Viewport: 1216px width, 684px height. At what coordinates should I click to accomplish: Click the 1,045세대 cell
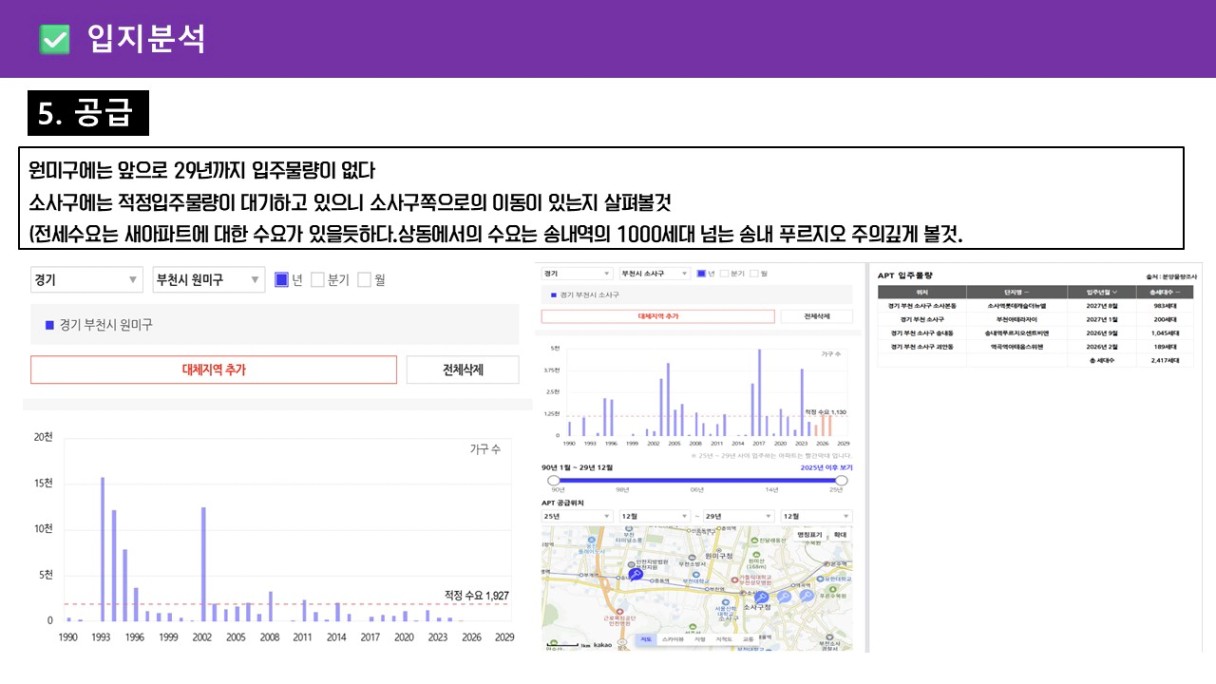pos(1164,333)
